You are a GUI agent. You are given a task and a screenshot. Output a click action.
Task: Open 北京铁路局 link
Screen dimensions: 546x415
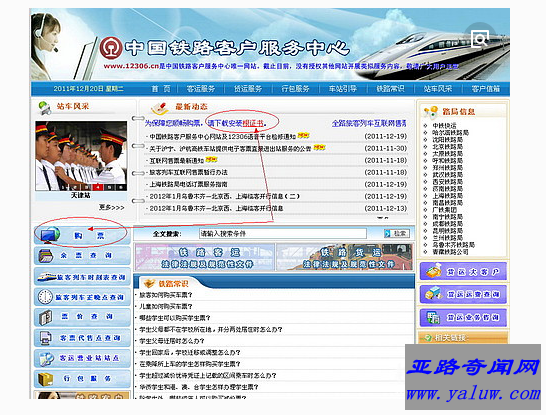(447, 147)
